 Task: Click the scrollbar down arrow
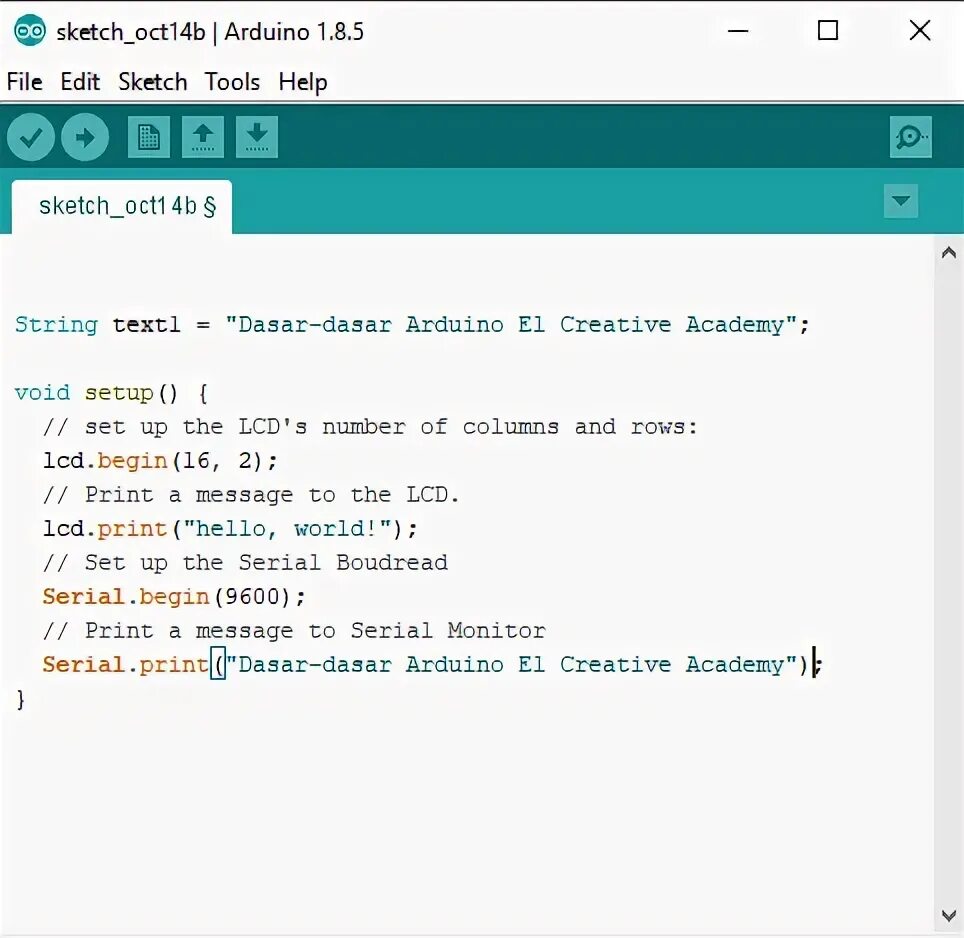(949, 915)
